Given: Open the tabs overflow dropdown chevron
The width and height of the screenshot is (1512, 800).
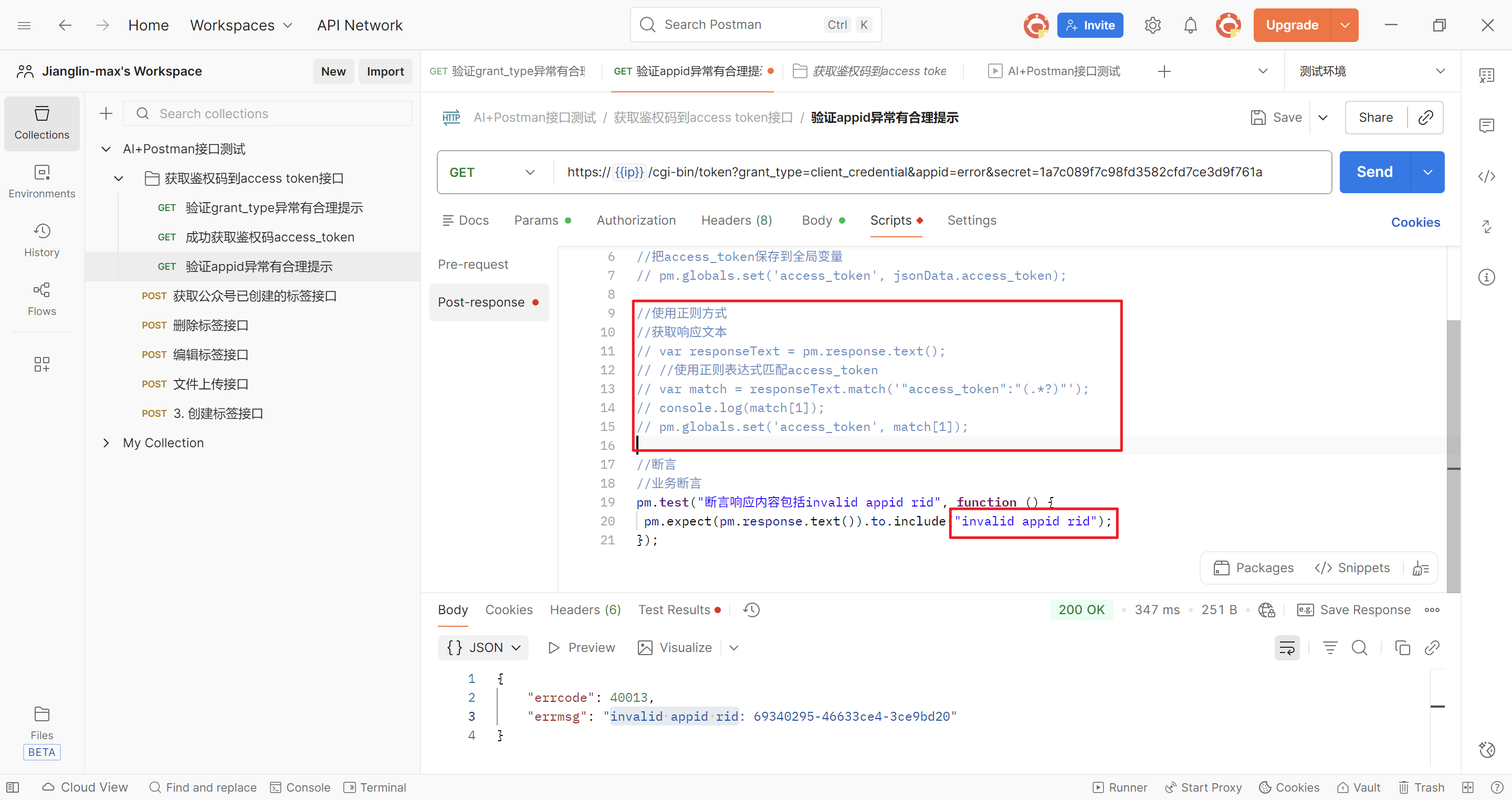Looking at the screenshot, I should click(x=1263, y=71).
